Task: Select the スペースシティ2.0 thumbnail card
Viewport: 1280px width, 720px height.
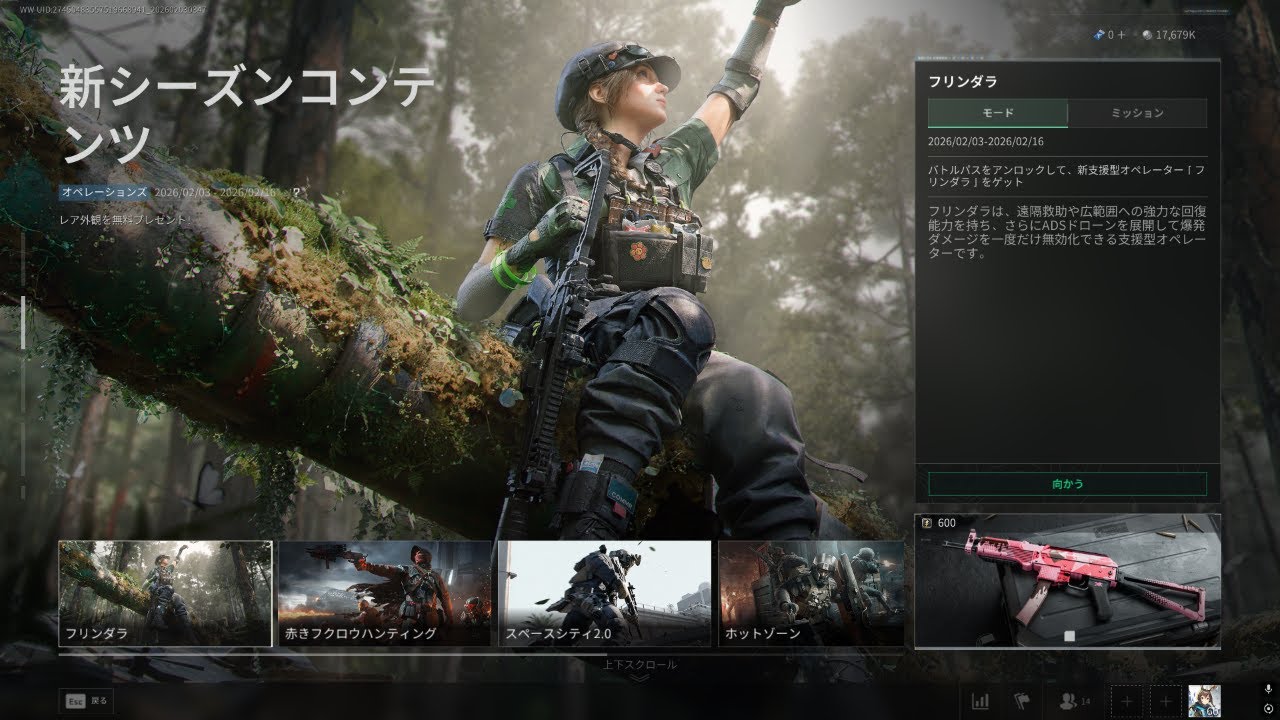Action: click(x=604, y=593)
